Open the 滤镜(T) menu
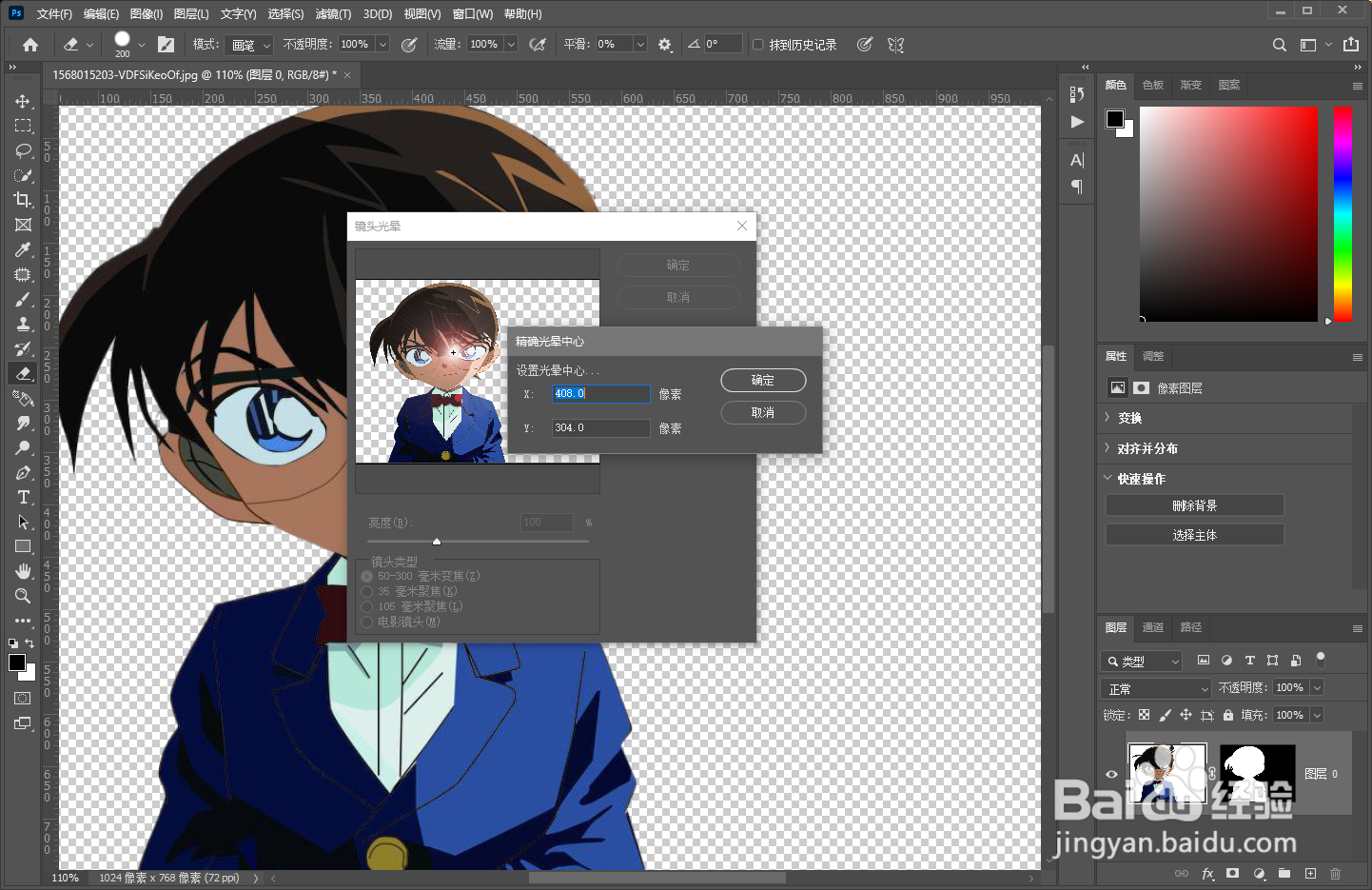Screen dimensions: 1372x890 pos(333,14)
